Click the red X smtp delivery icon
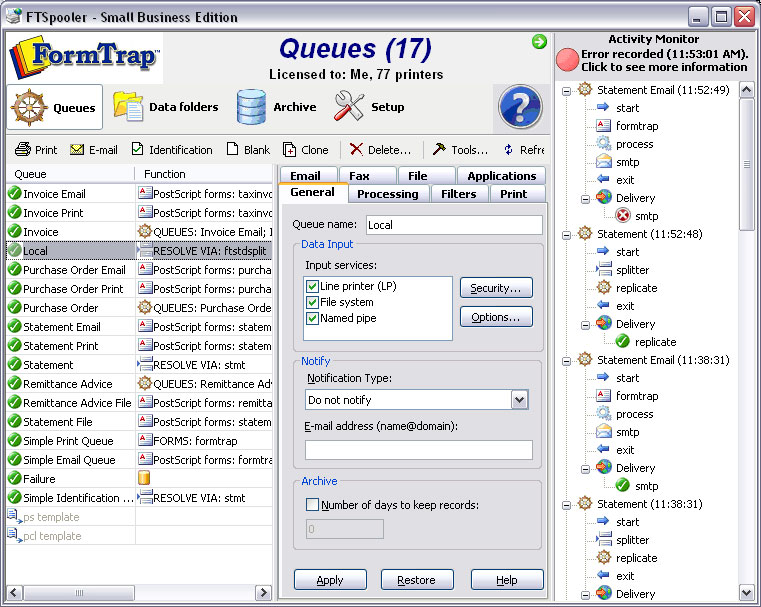Image resolution: width=761 pixels, height=607 pixels. point(623,215)
